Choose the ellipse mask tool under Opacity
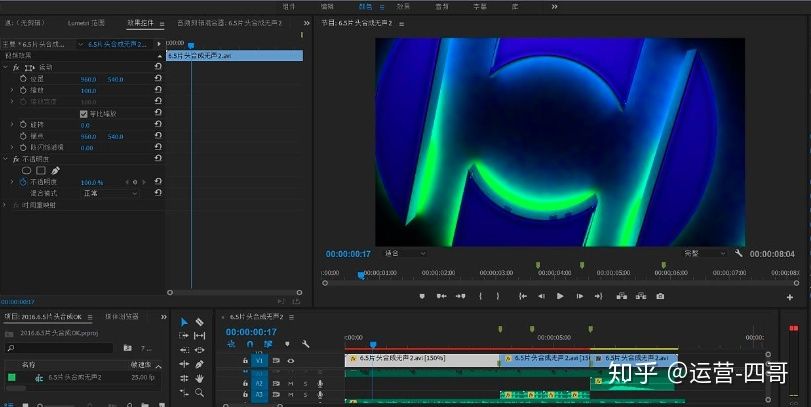Image resolution: width=811 pixels, height=407 pixels. (27, 170)
